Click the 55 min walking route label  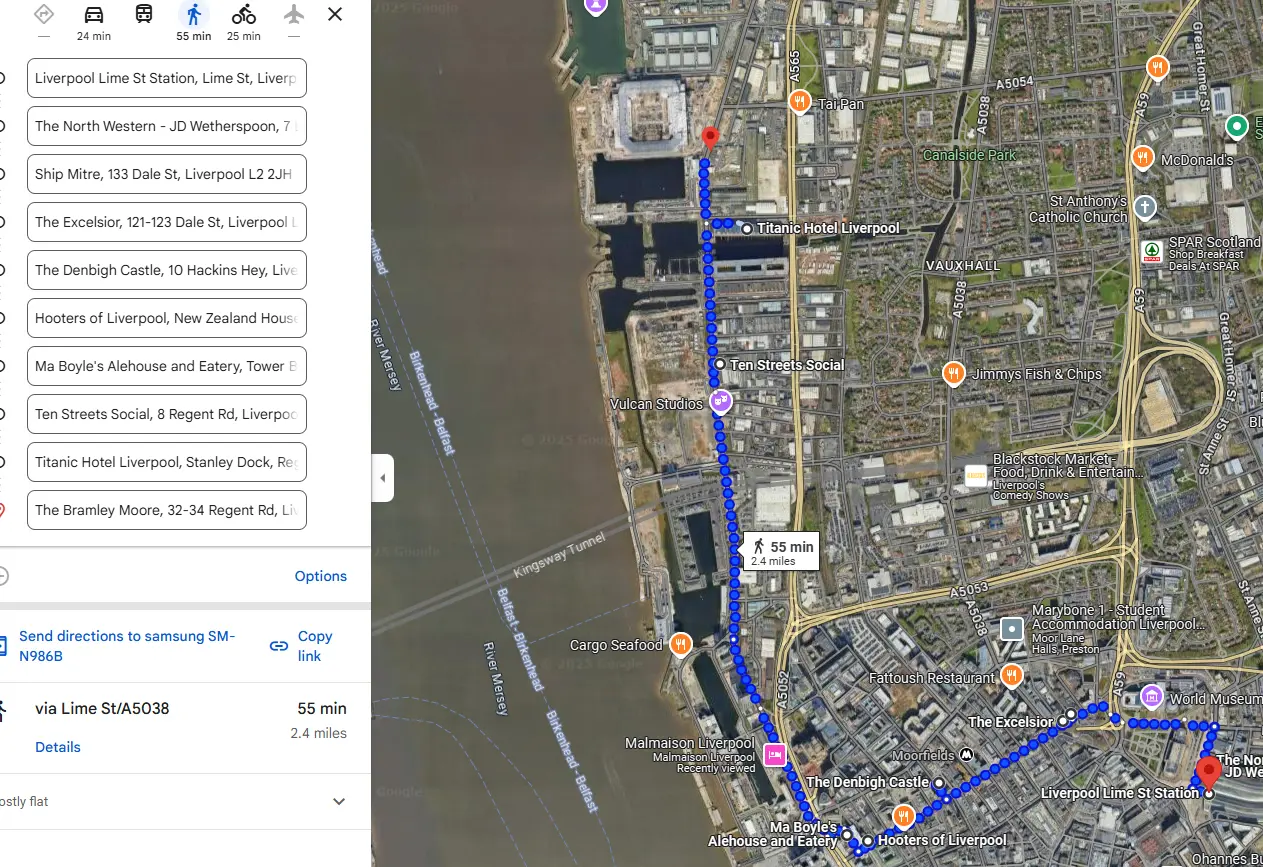(x=781, y=551)
